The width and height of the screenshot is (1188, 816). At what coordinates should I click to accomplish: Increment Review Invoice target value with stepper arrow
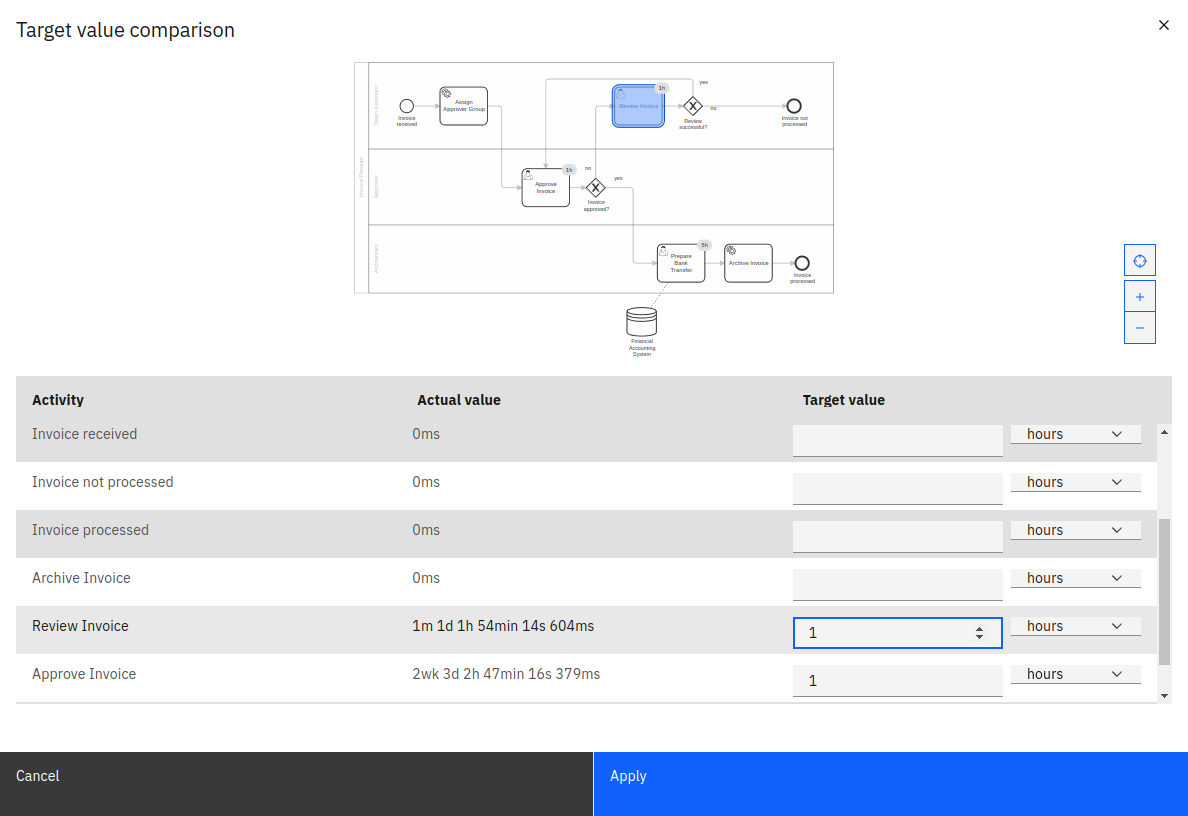point(978,628)
